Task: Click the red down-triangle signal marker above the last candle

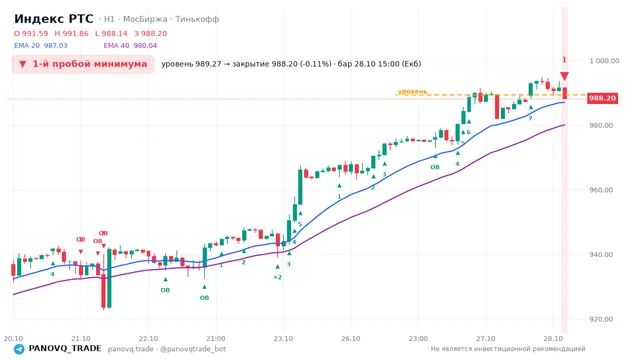Action: pos(564,76)
